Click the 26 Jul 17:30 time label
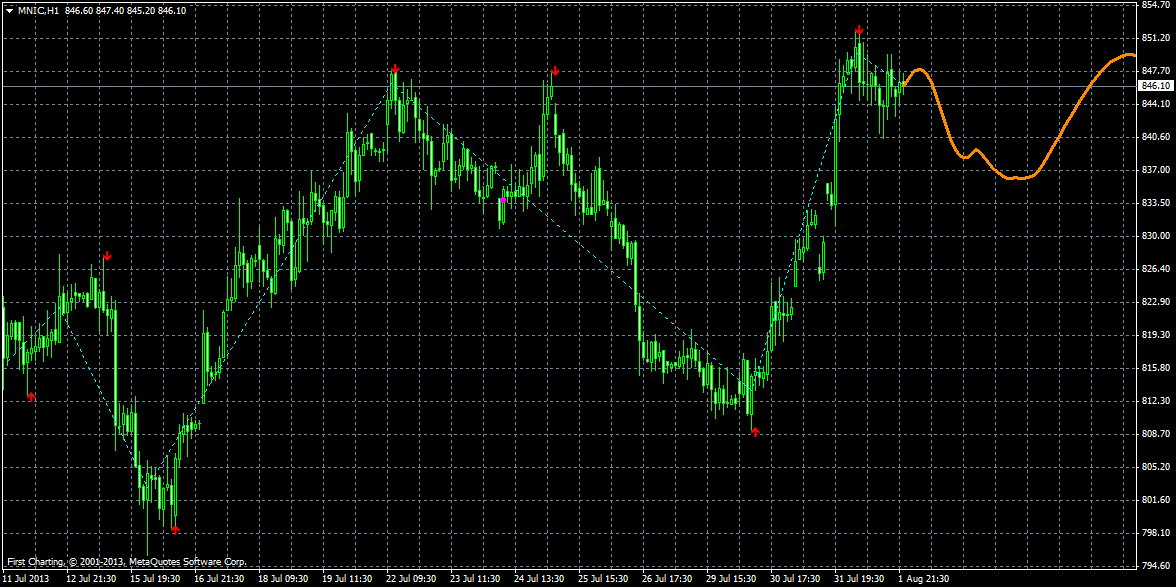The width and height of the screenshot is (1176, 587). (669, 579)
